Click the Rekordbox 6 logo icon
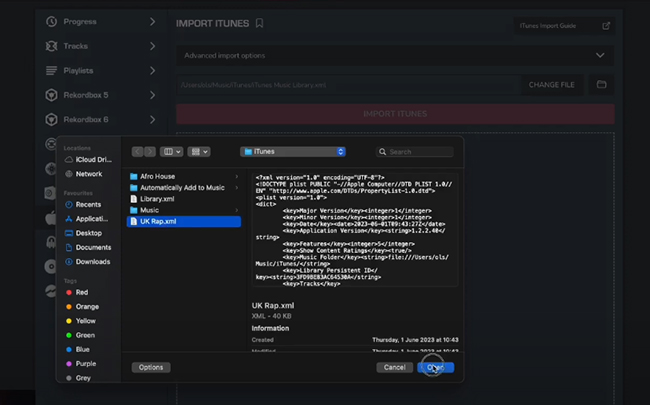Viewport: 650px width, 405px height. pyautogui.click(x=51, y=119)
